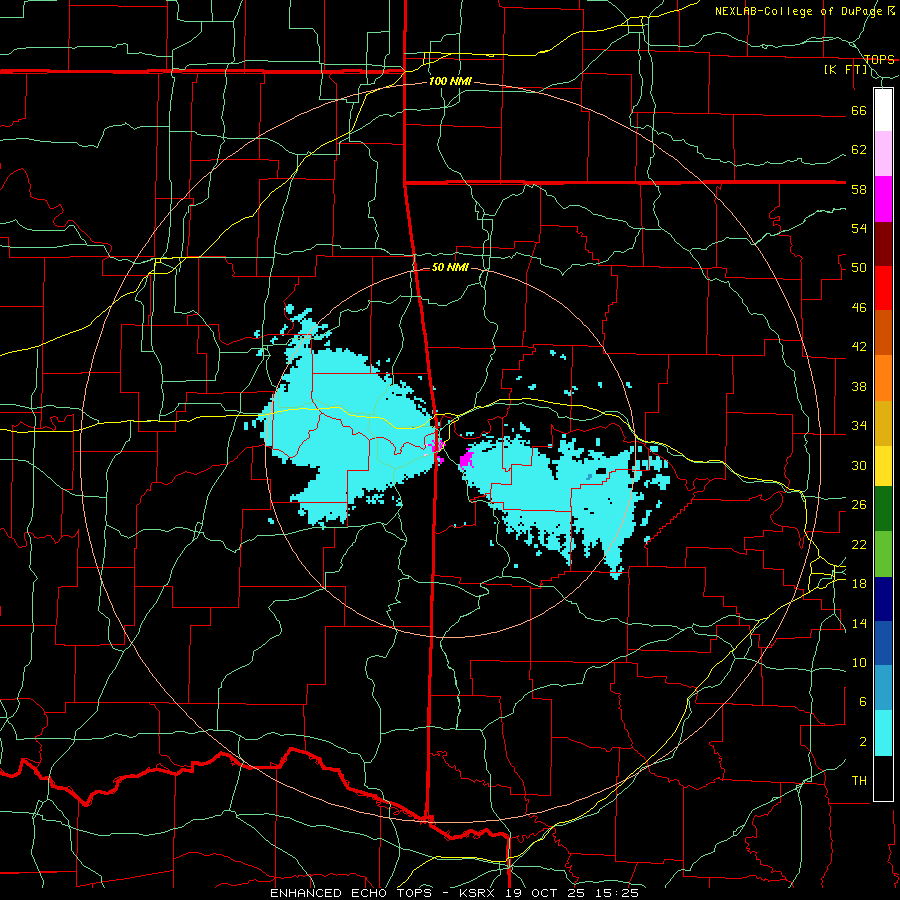Click the cyan legend swatch near 2
900x900 pixels.
point(883,733)
